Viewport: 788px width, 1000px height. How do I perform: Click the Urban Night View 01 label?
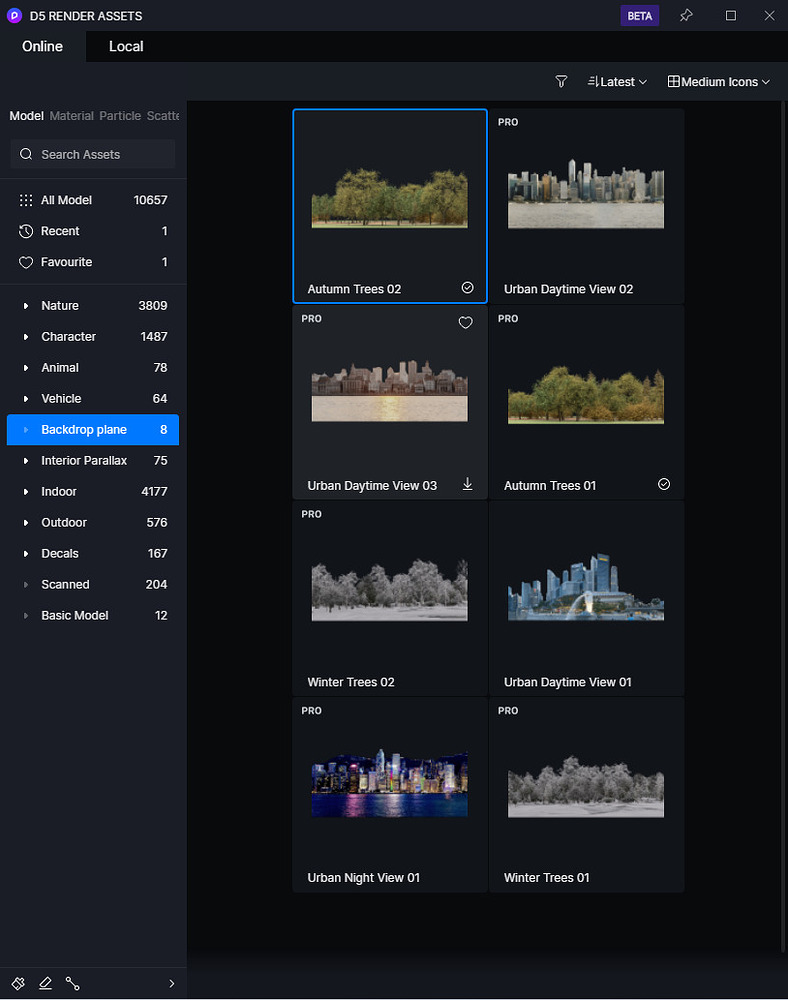pos(363,878)
